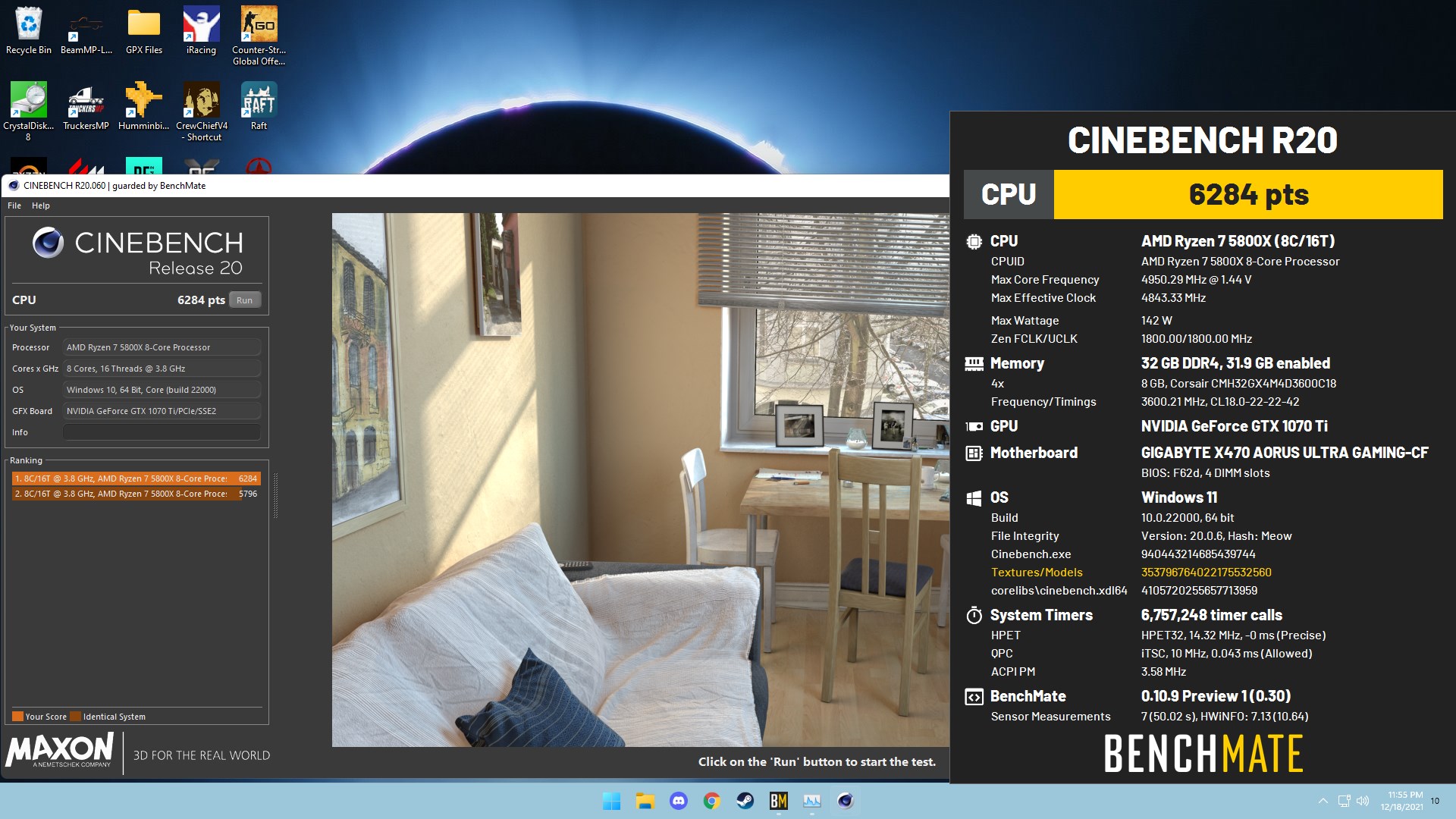Click the Motherboard icon in BenchMate
1456x819 pixels.
[974, 453]
